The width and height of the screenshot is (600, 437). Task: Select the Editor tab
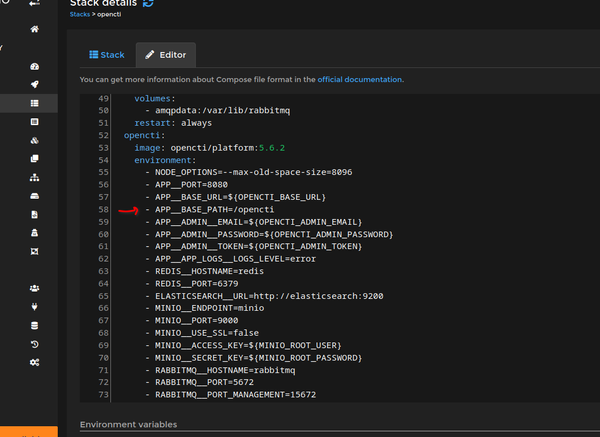tap(166, 55)
